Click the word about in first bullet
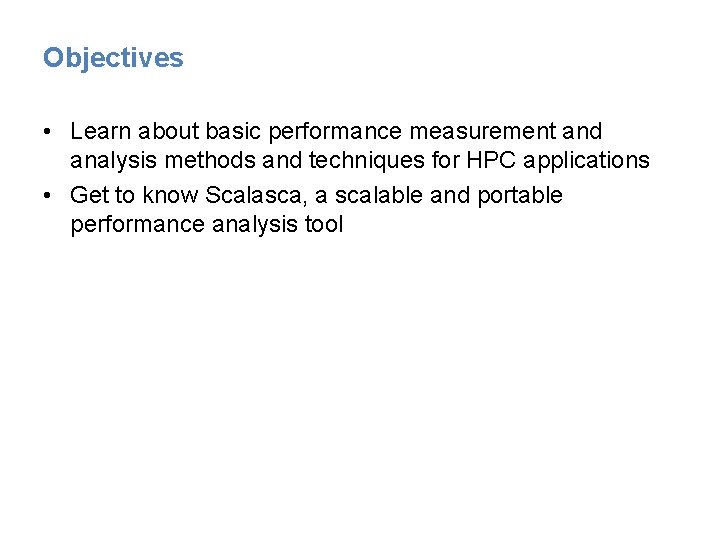720x540 pixels. (x=169, y=131)
